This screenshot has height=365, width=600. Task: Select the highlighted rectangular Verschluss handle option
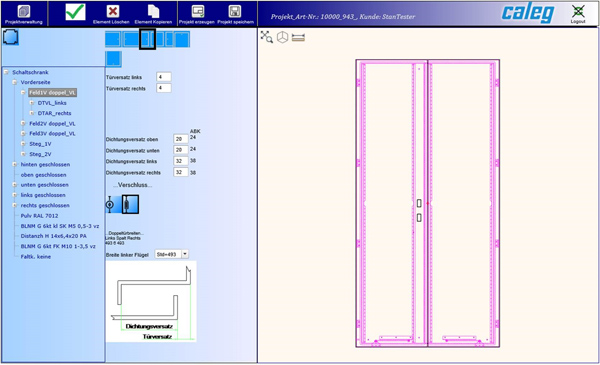[x=130, y=204]
